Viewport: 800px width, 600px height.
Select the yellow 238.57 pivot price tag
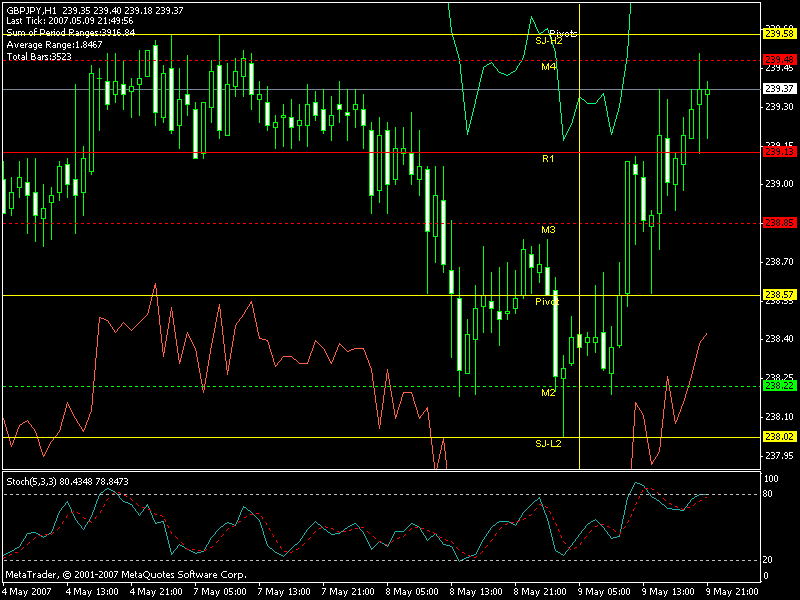(779, 295)
